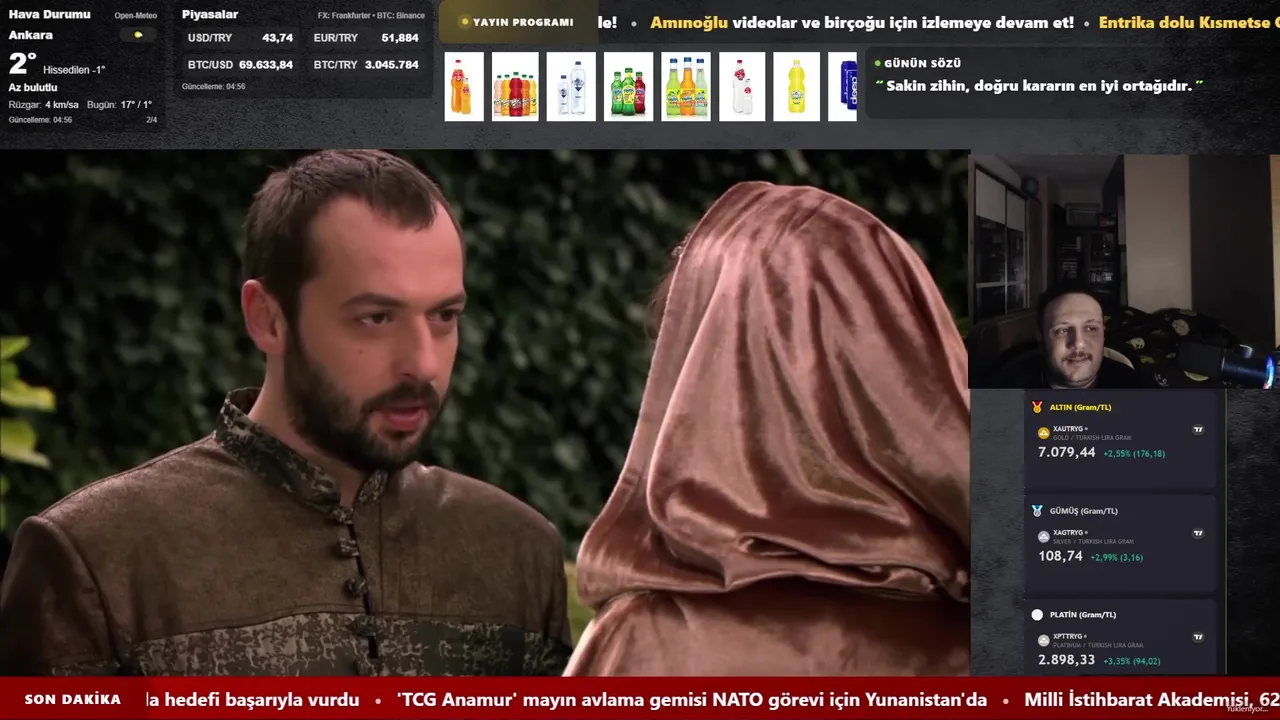Click 'FX: Frankfurter • BTC: Binance' source text
Viewport: 1280px width, 720px height.
371,16
